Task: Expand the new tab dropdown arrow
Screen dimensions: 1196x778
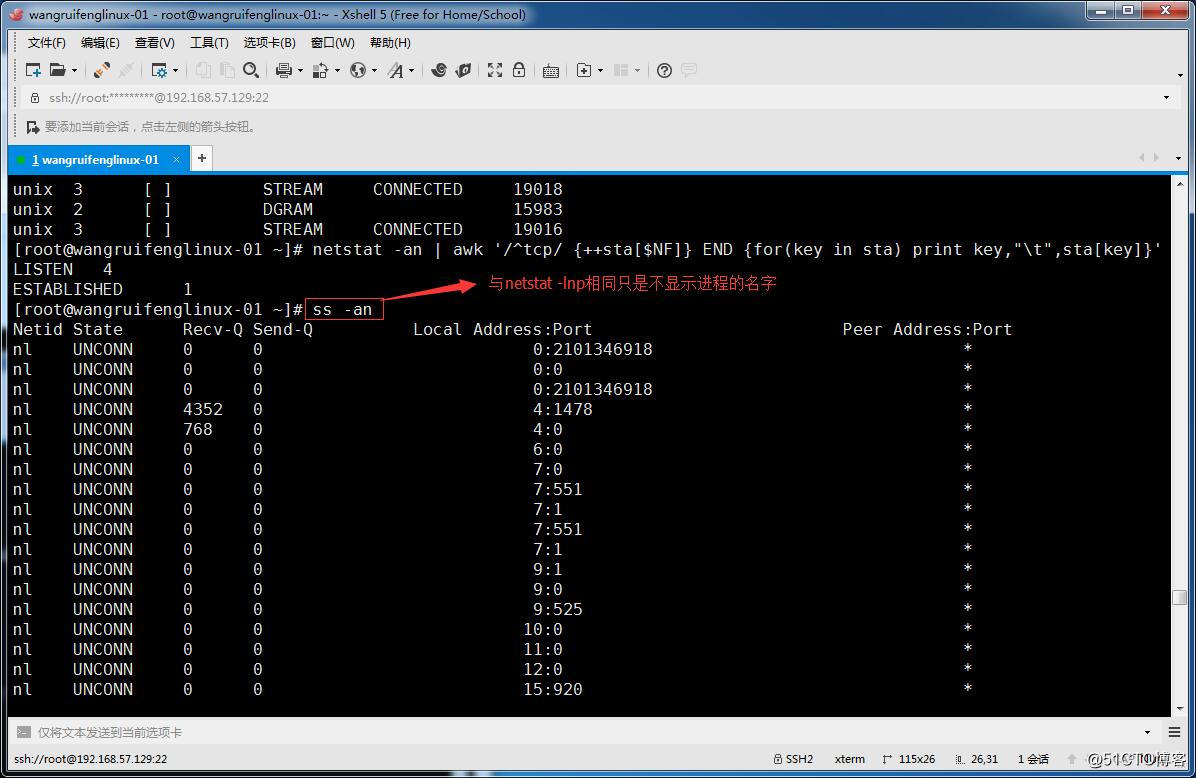Action: point(600,71)
